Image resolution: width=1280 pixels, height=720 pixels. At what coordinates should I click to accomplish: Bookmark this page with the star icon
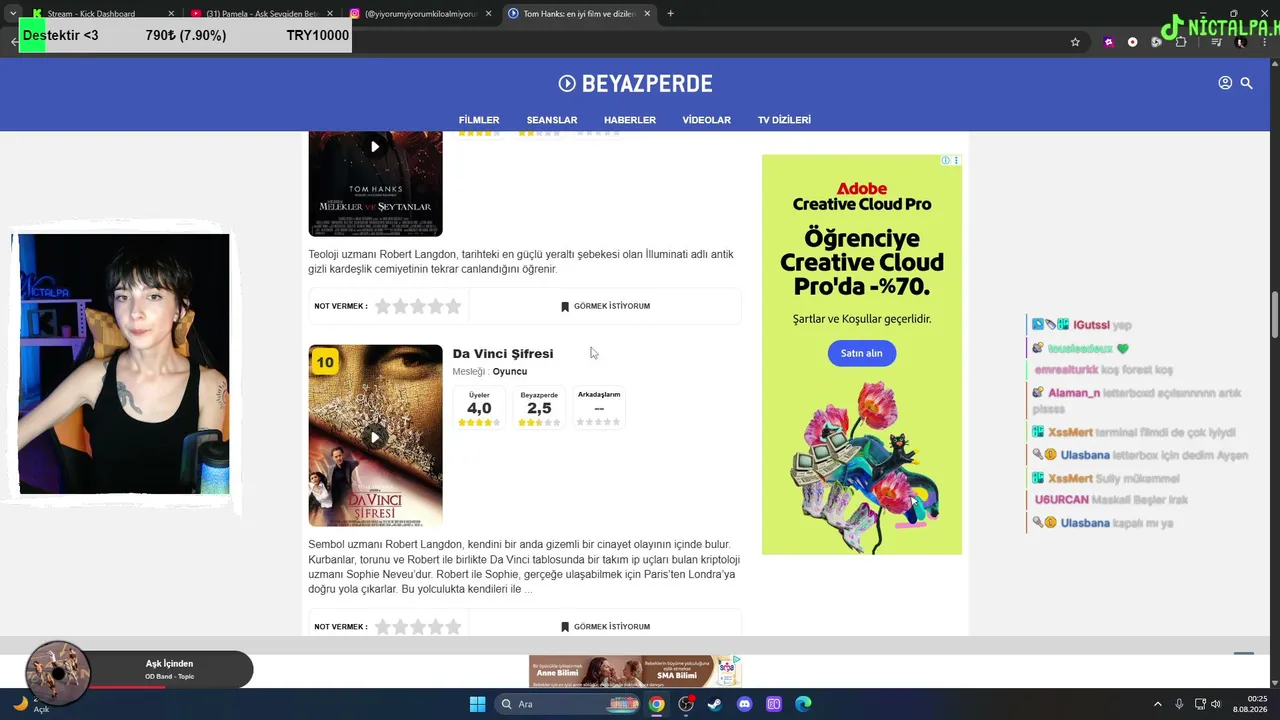(x=1075, y=42)
